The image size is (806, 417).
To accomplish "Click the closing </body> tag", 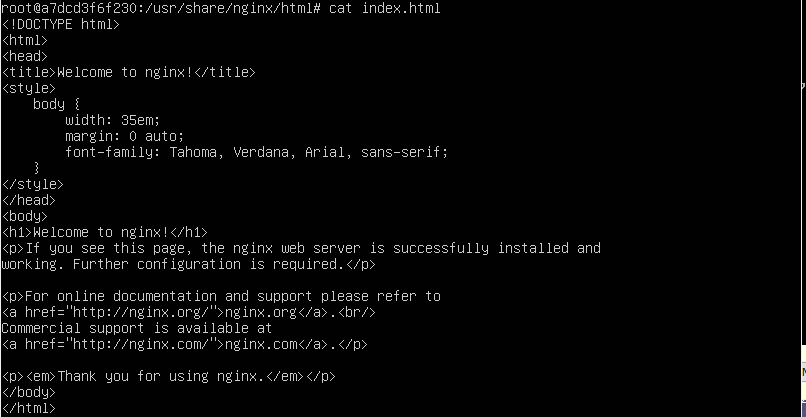I will click(x=29, y=392).
